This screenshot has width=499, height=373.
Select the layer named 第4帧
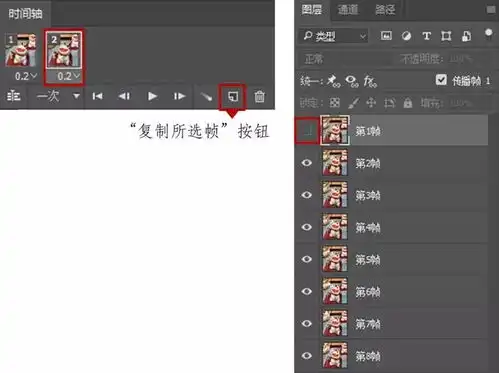click(368, 228)
